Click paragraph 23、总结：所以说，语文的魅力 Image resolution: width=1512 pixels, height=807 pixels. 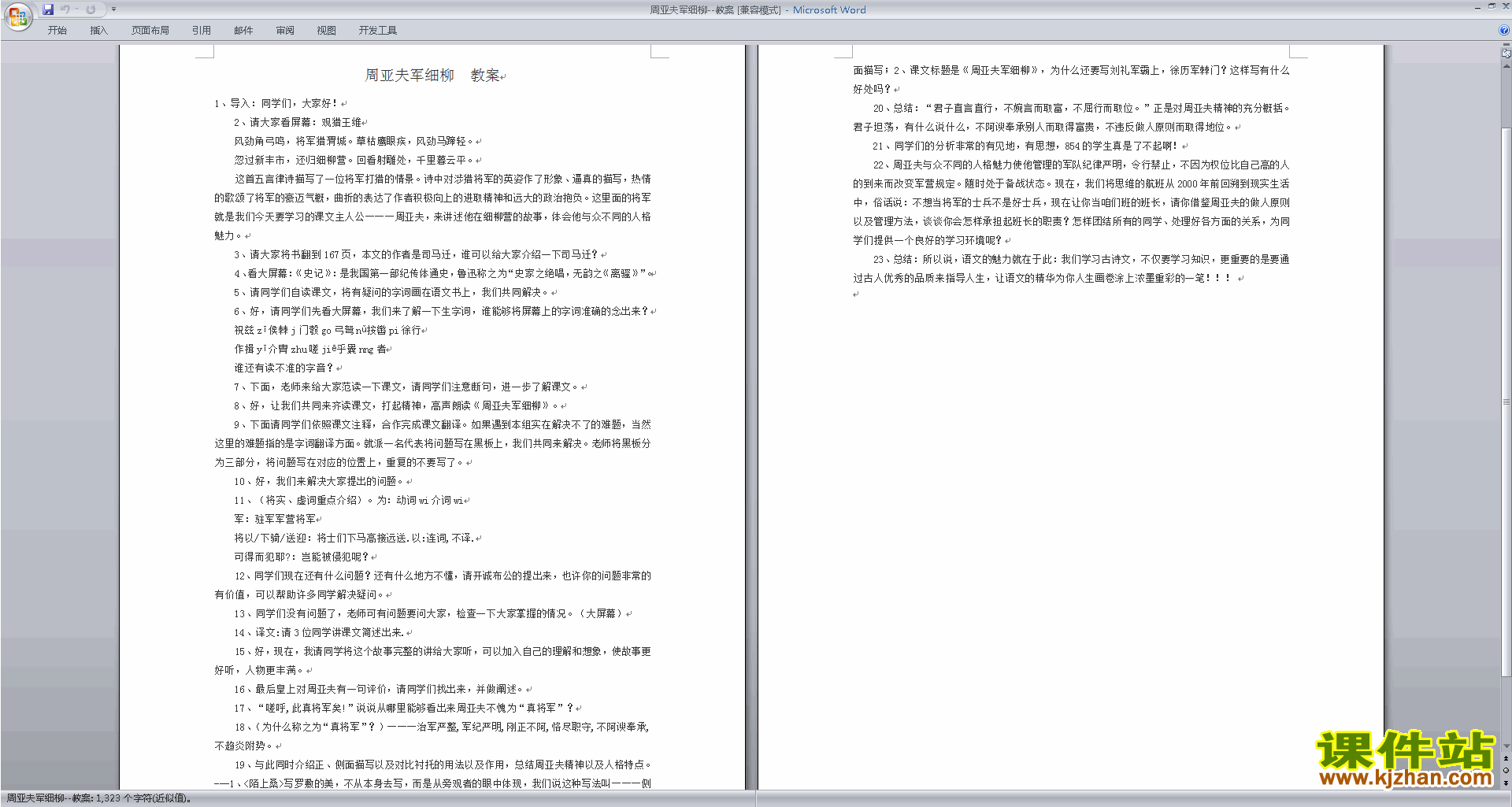coord(1071,268)
